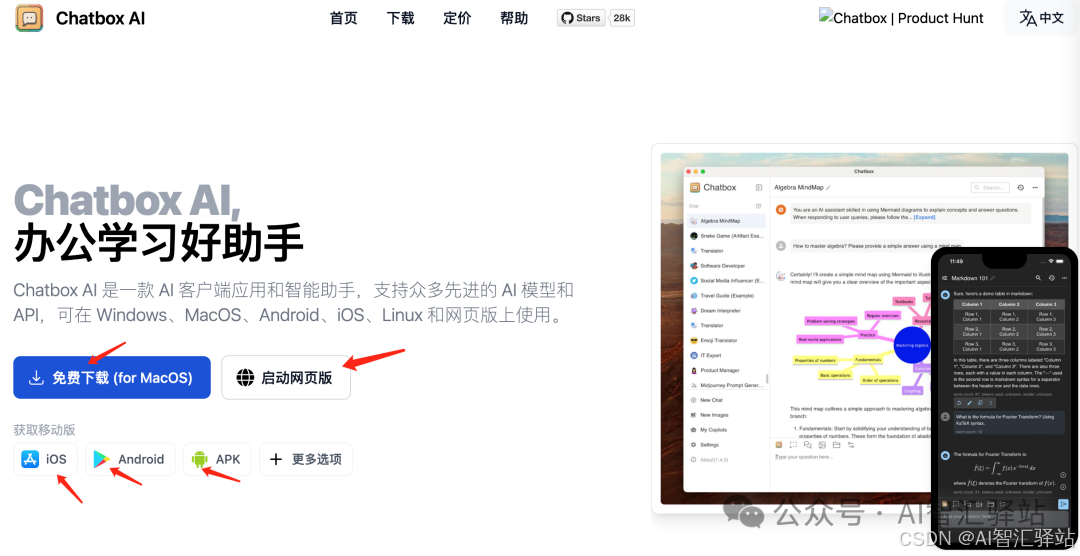This screenshot has width=1080, height=556.
Task: Open the Chatbox Product Hunt link
Action: [901, 18]
